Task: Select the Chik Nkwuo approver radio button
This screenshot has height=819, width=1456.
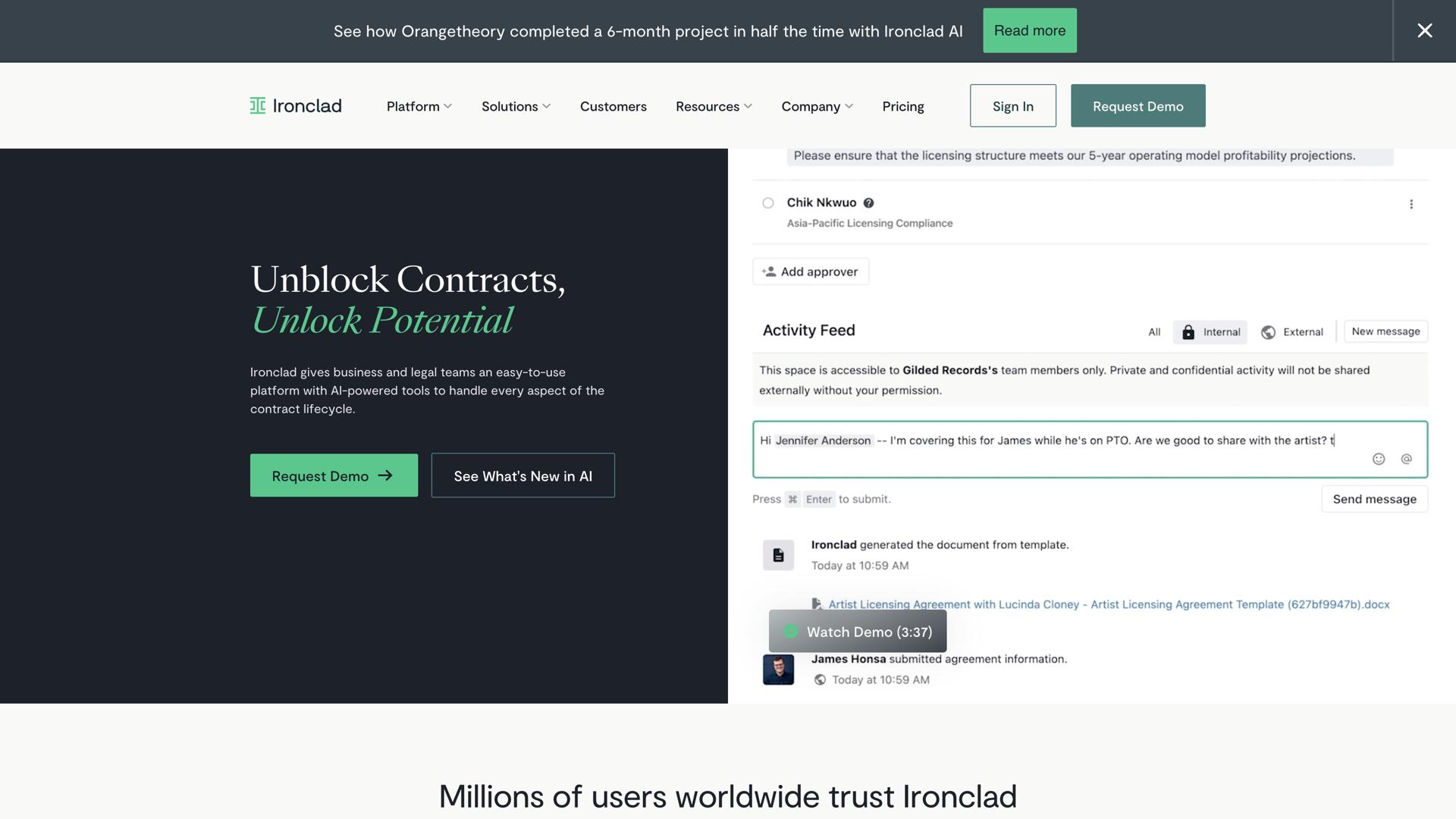Action: pyautogui.click(x=768, y=202)
